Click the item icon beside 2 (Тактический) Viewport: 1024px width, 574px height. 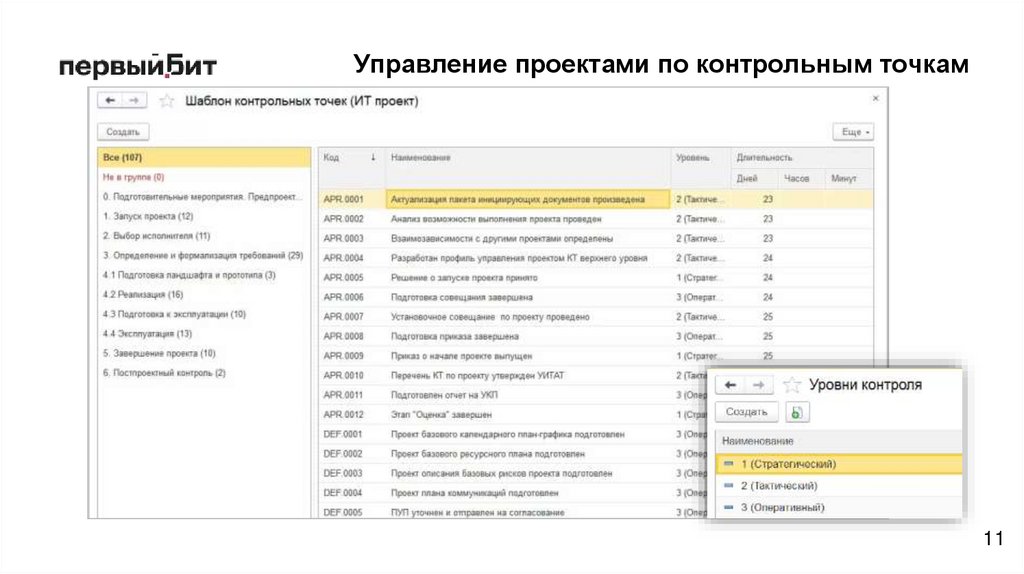729,485
